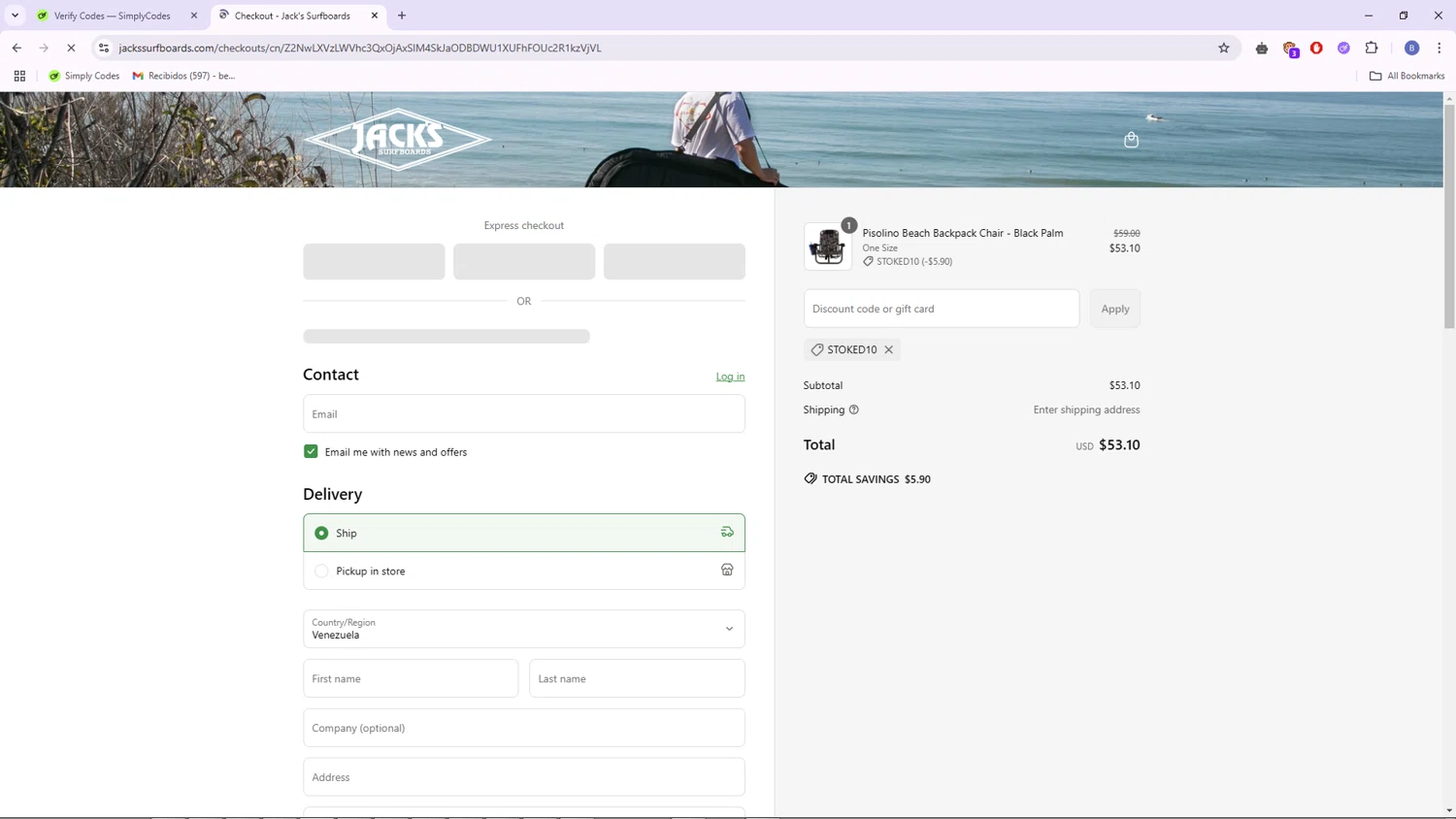Click the purple round extension icon
The height and width of the screenshot is (819, 1456).
click(x=1343, y=48)
